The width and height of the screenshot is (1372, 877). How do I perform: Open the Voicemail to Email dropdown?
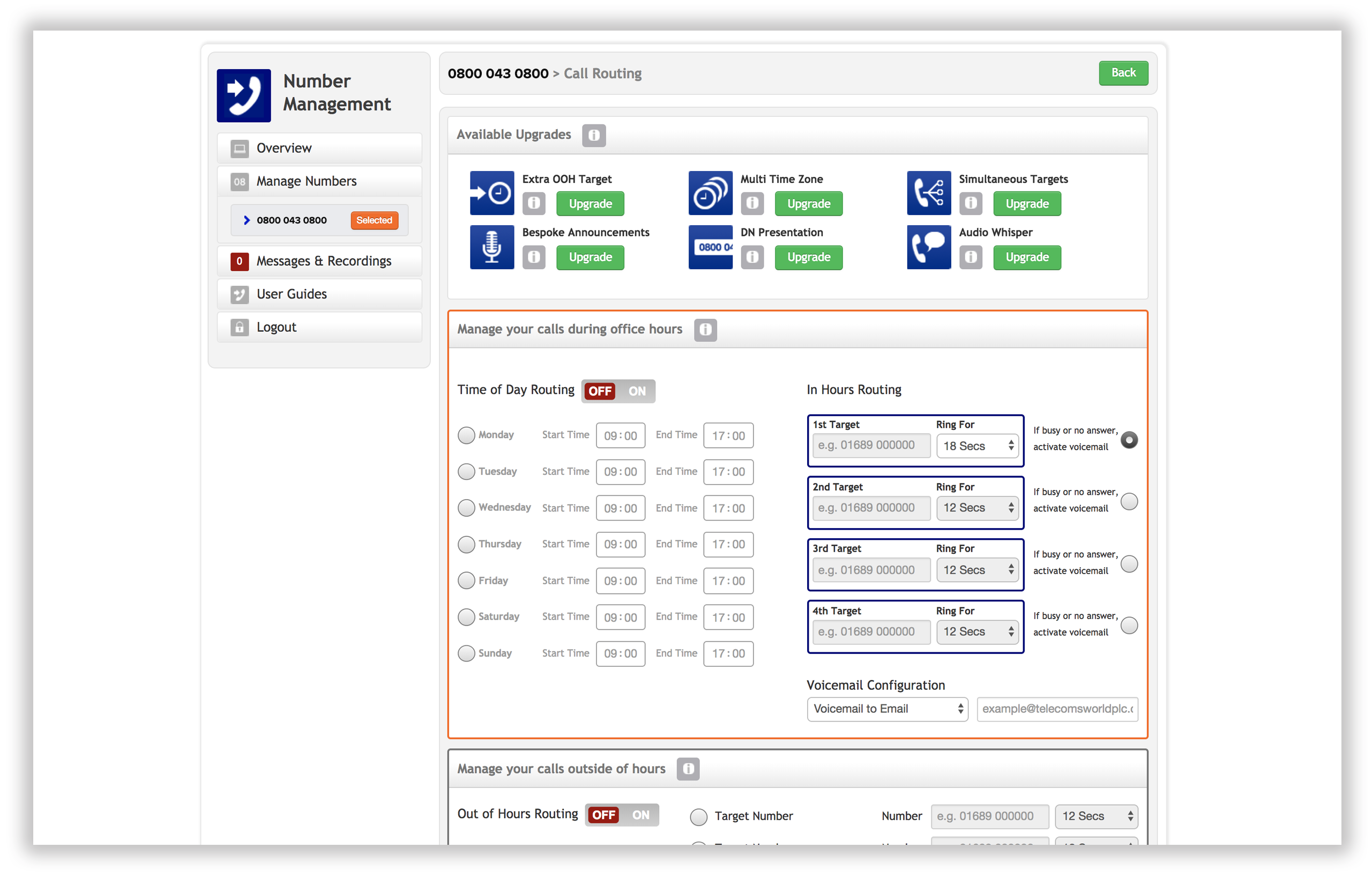pos(887,709)
